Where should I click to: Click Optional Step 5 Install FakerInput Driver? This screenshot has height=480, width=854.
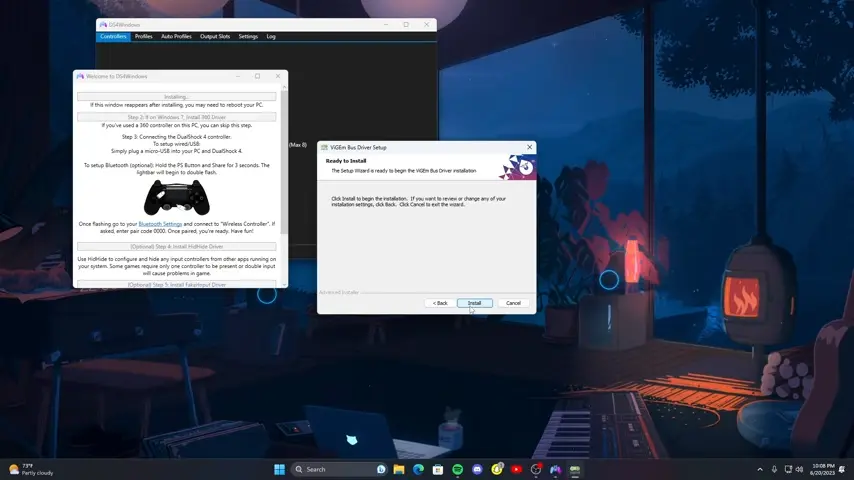[176, 284]
